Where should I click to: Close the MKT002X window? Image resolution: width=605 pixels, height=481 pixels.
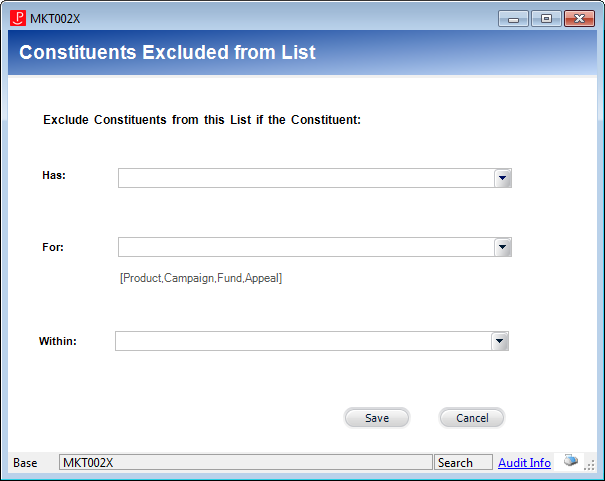click(579, 19)
